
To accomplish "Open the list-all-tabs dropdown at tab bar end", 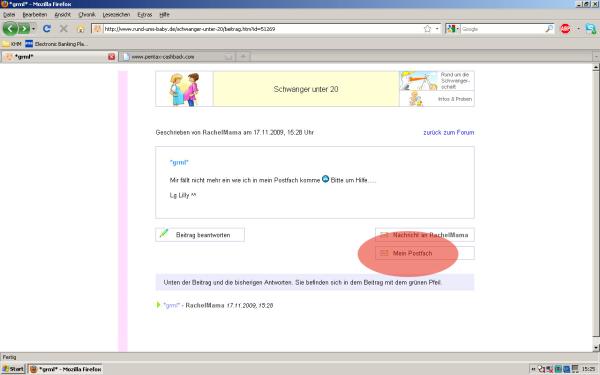I will tap(596, 57).
